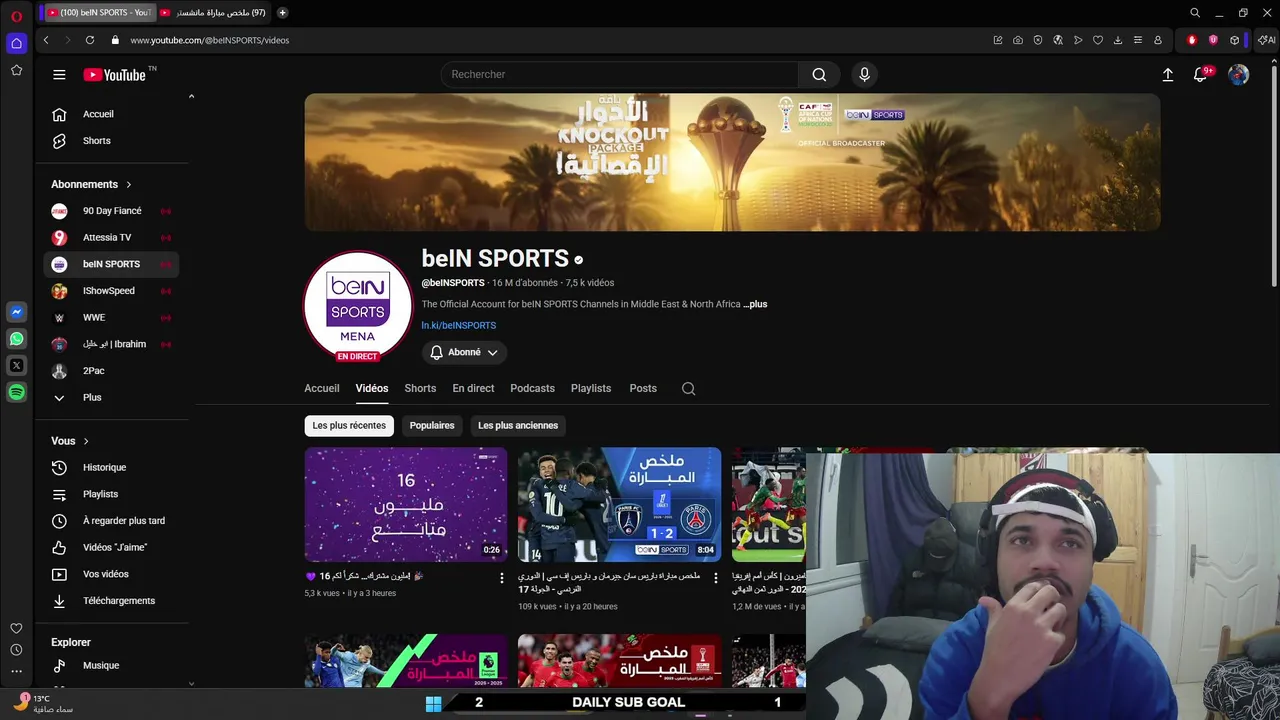The height and width of the screenshot is (720, 1280).
Task: Select the Les plus anciennes filter chip
Action: [518, 425]
